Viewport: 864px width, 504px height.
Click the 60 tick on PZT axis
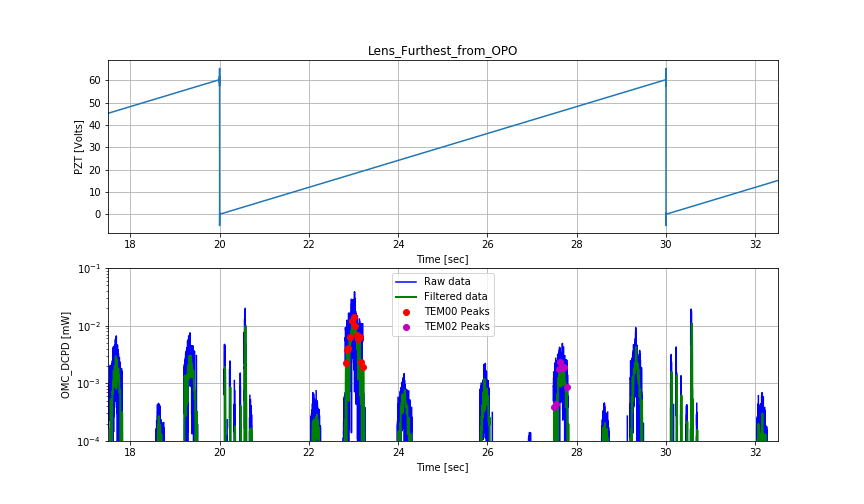coord(95,80)
